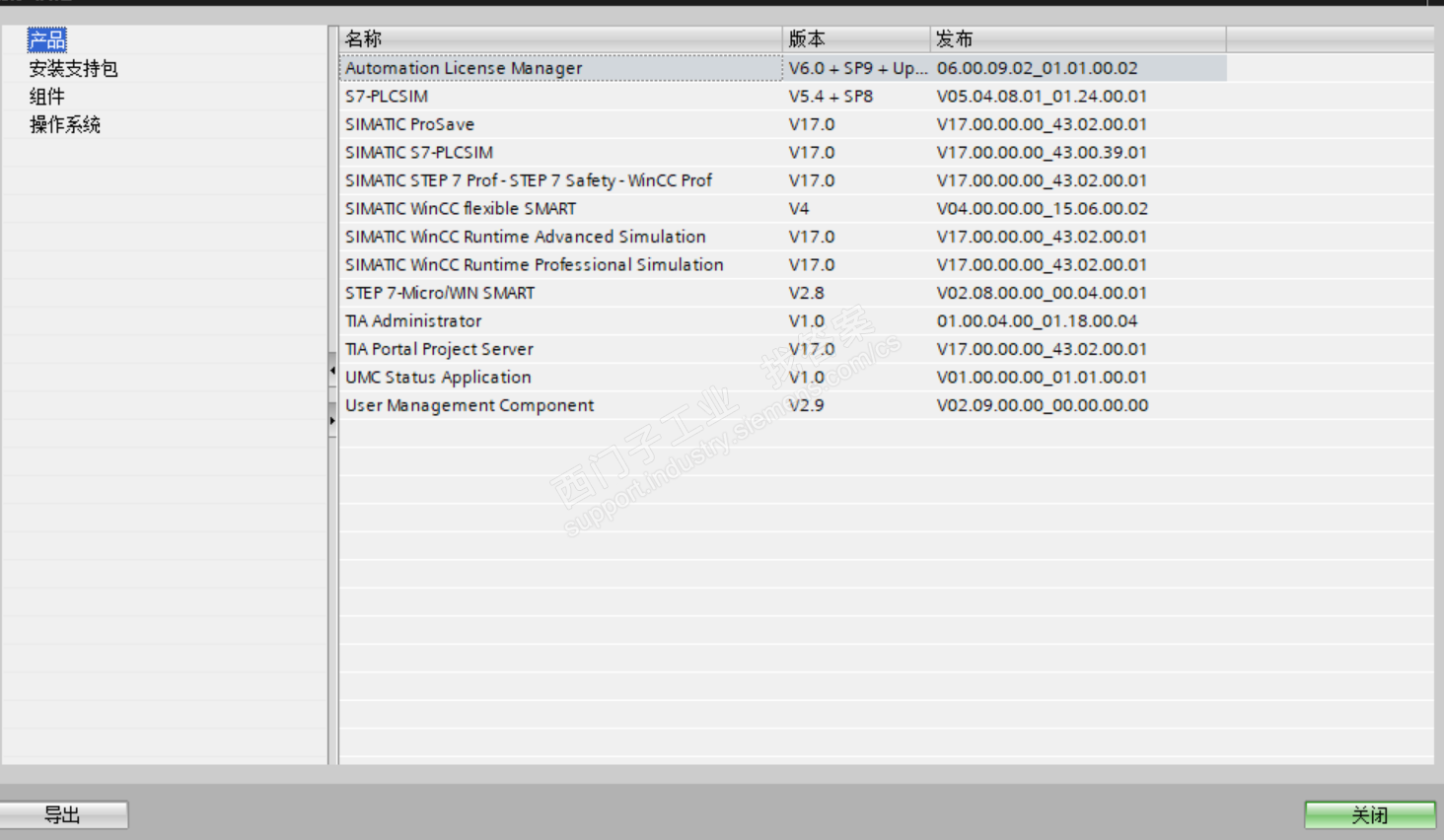1444x840 pixels.
Task: Click the V17.0 version of SIMATIC STEP 7 Prof
Action: (812, 180)
